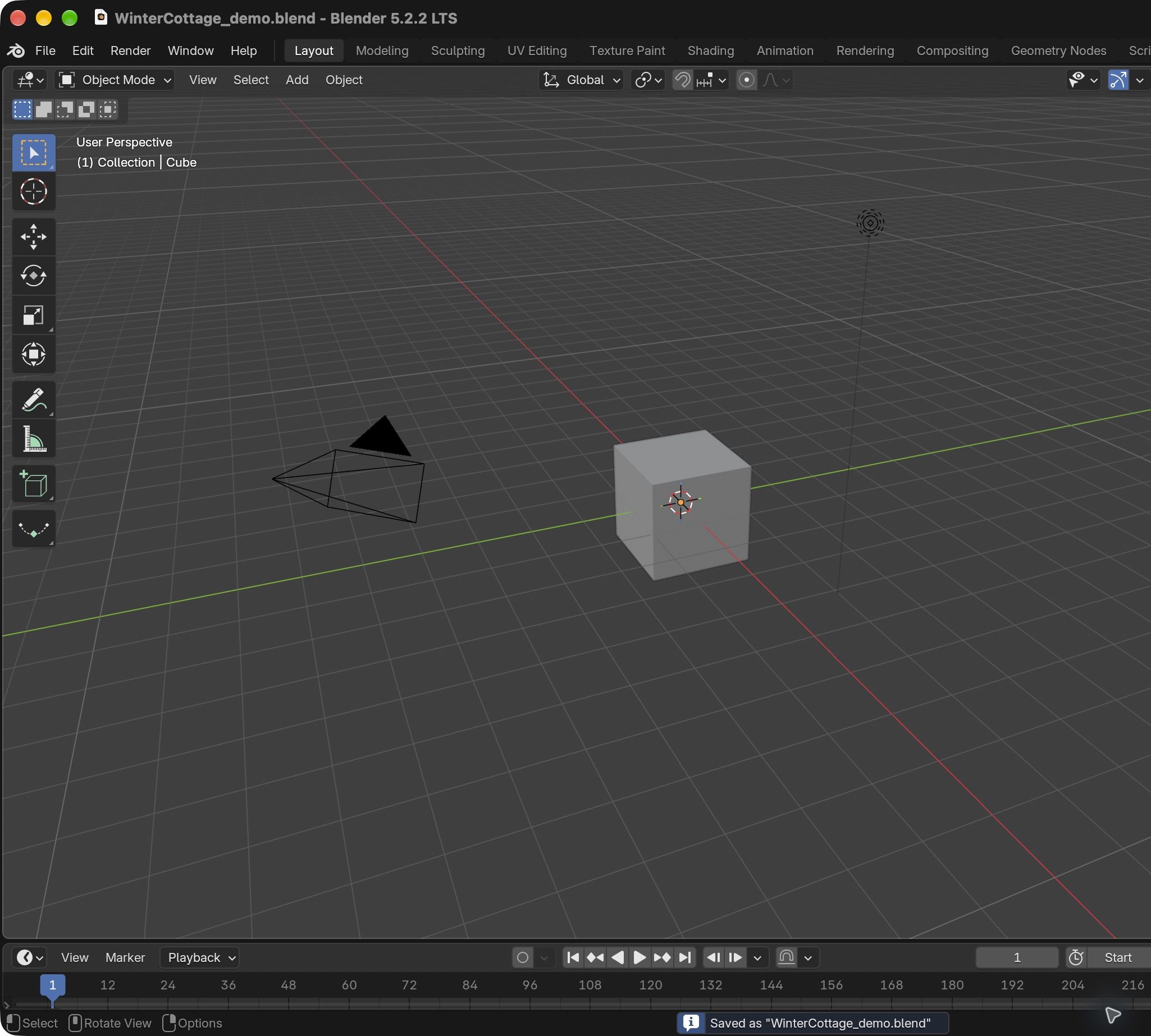Open the Blender logo menu

coord(16,51)
